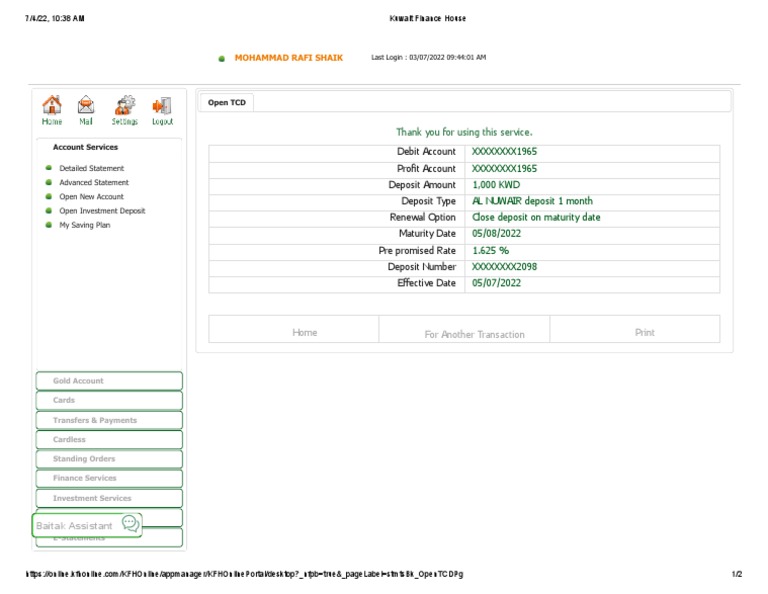
Task: Open the Baitak Assistant chat bubble icon
Action: [130, 523]
